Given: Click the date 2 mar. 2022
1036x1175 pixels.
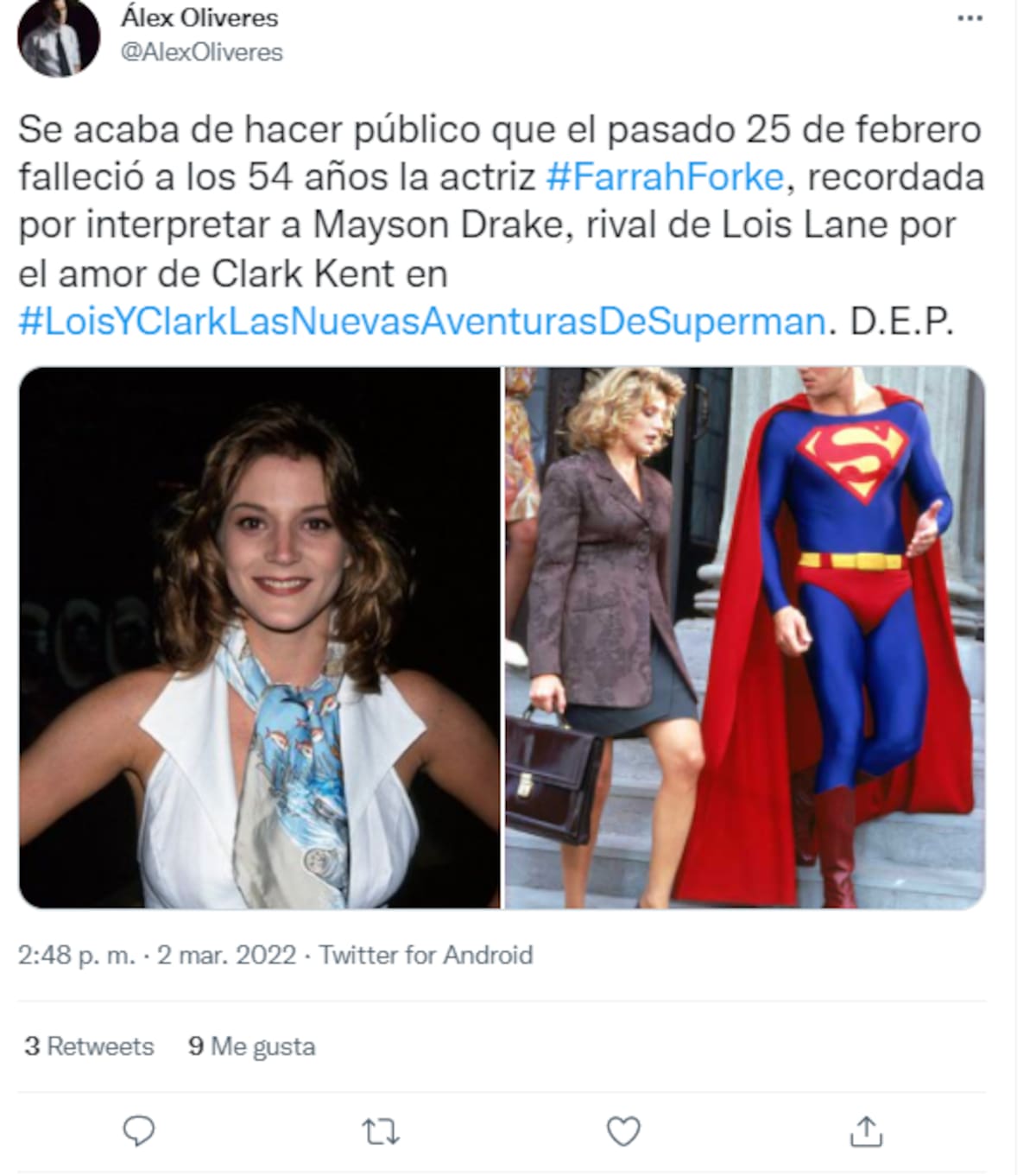Looking at the screenshot, I should coord(226,955).
